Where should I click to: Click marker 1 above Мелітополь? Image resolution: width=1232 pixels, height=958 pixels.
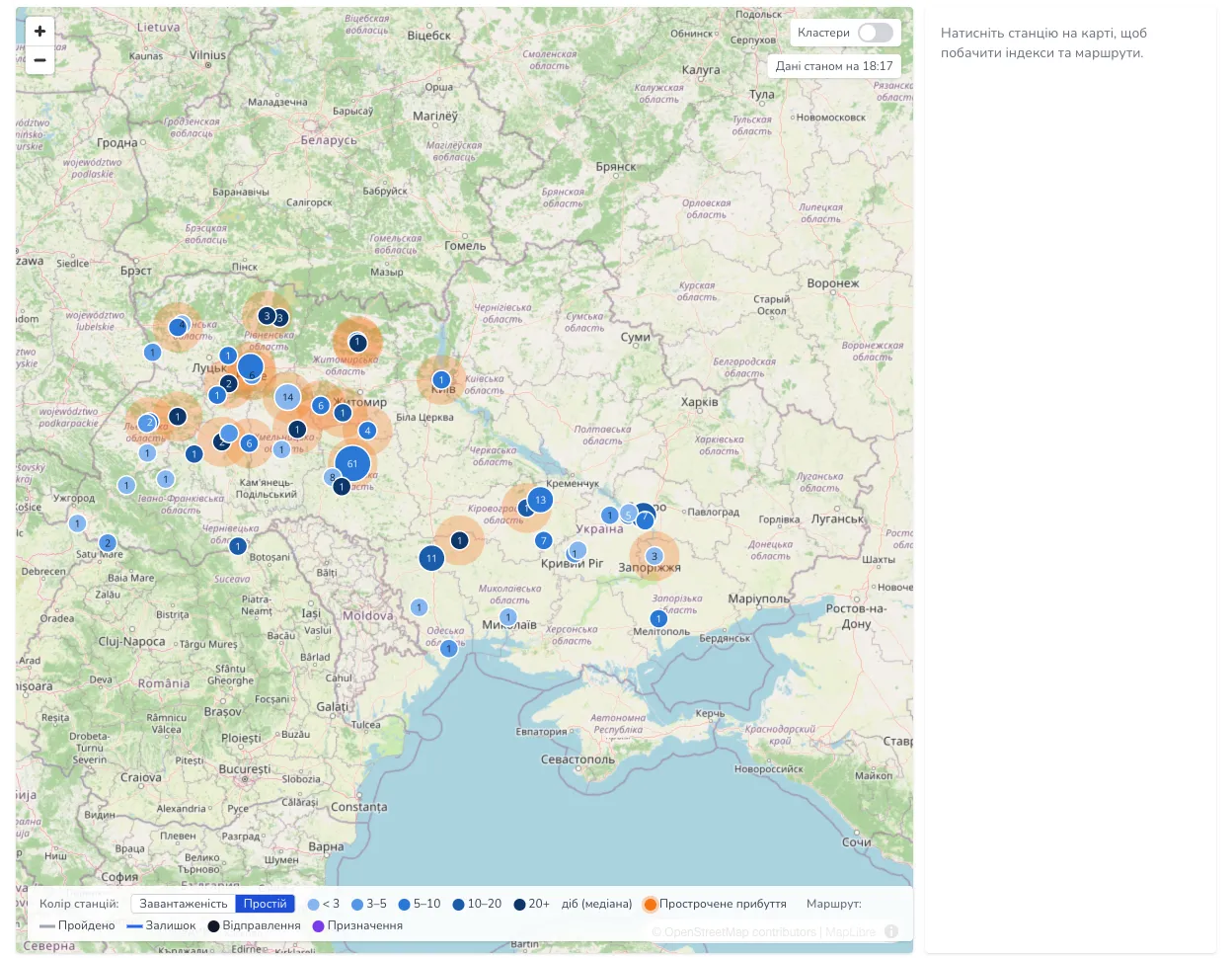pyautogui.click(x=658, y=619)
